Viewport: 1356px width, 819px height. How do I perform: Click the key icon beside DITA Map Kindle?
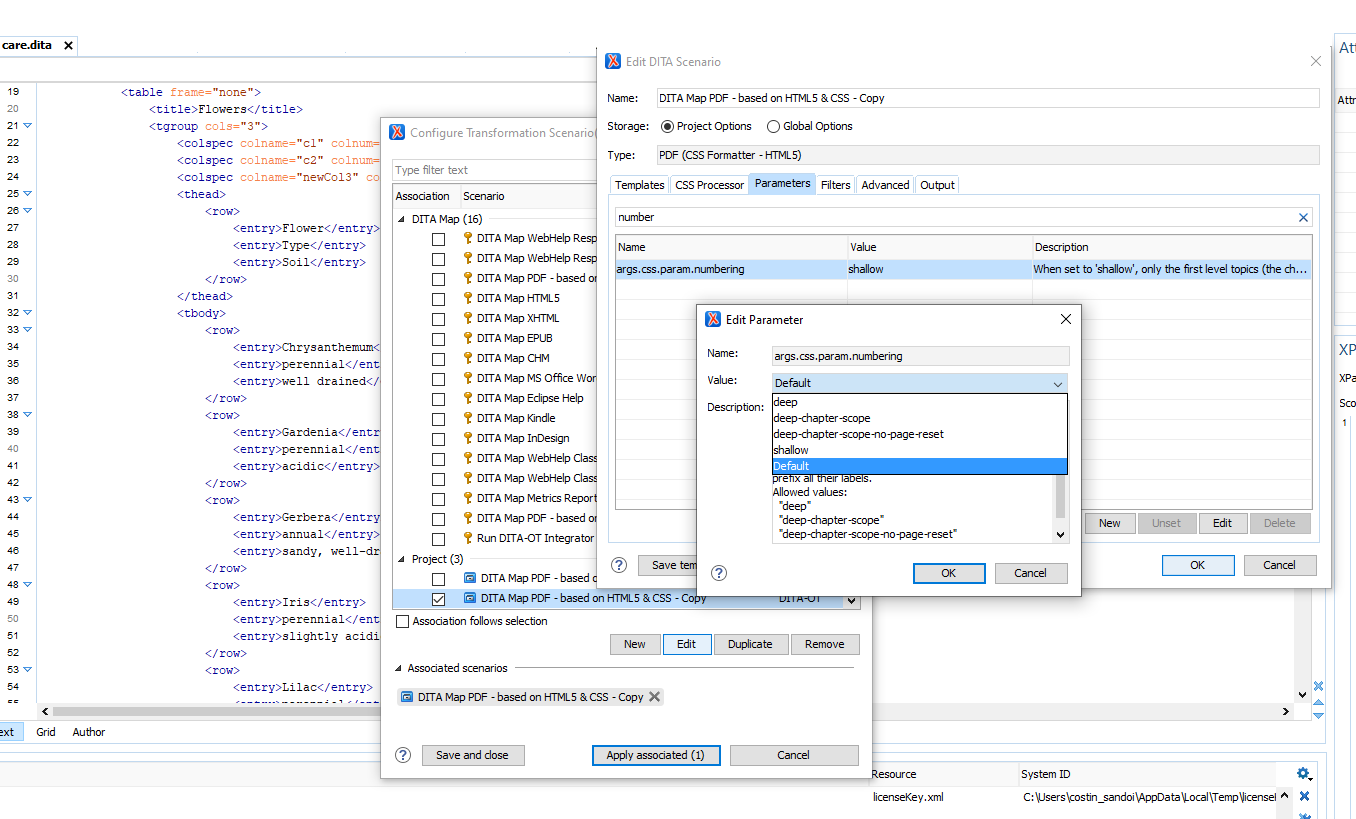467,418
